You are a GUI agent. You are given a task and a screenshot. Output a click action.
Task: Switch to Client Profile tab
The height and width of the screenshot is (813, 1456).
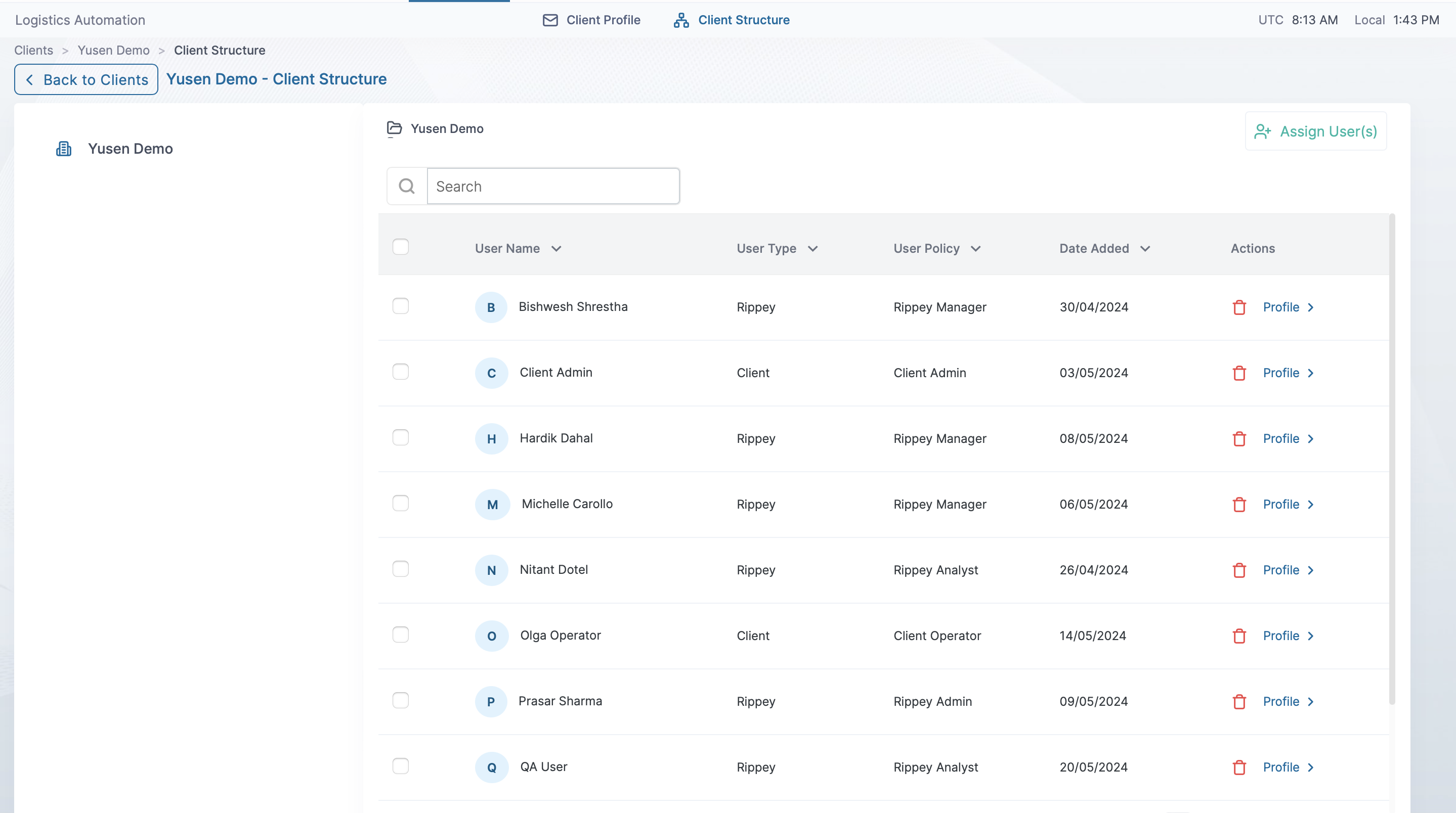click(x=592, y=20)
